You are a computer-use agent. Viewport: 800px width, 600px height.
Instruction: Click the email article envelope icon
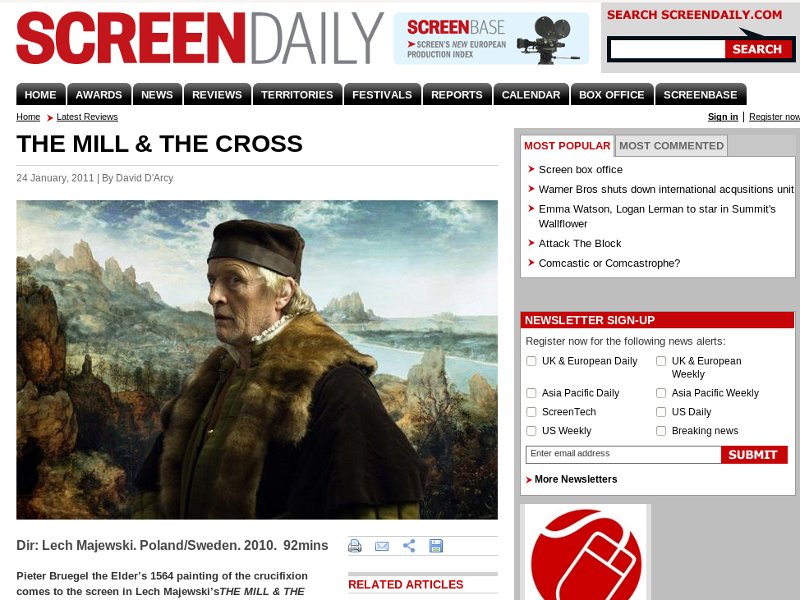tap(382, 546)
